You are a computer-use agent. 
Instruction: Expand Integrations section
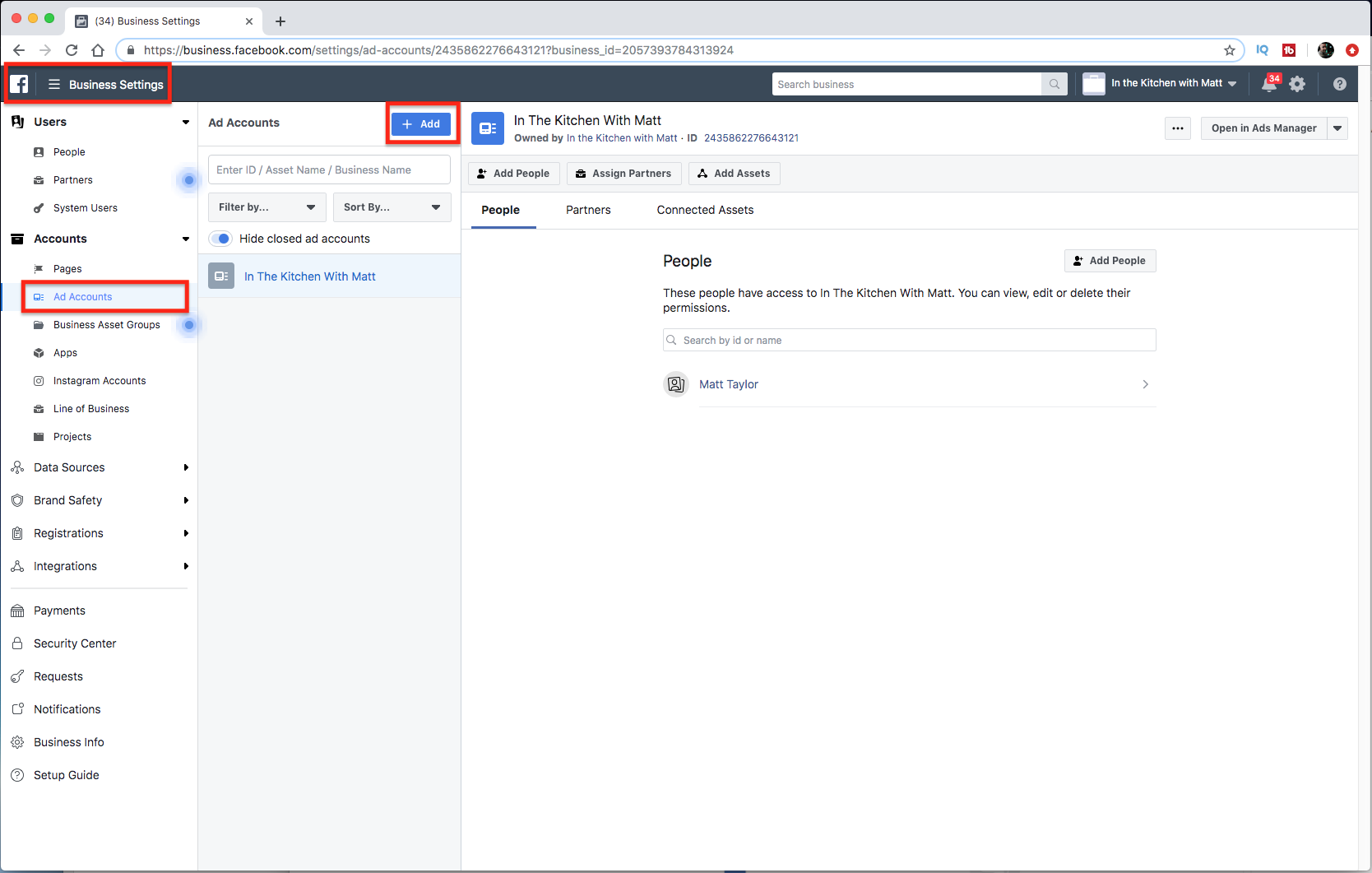click(186, 566)
